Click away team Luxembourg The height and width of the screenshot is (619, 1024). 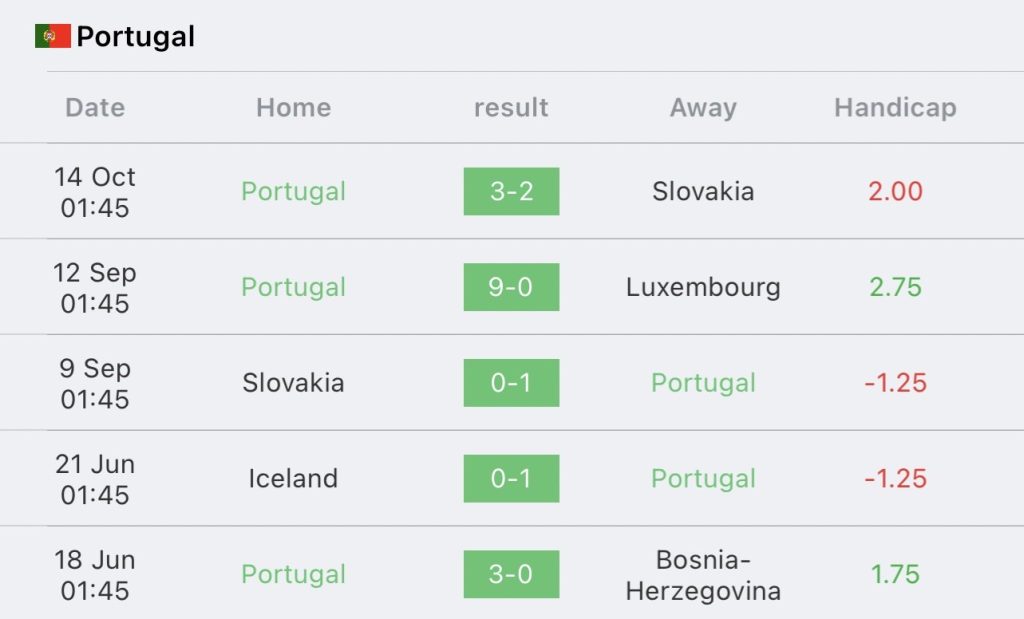pos(703,287)
